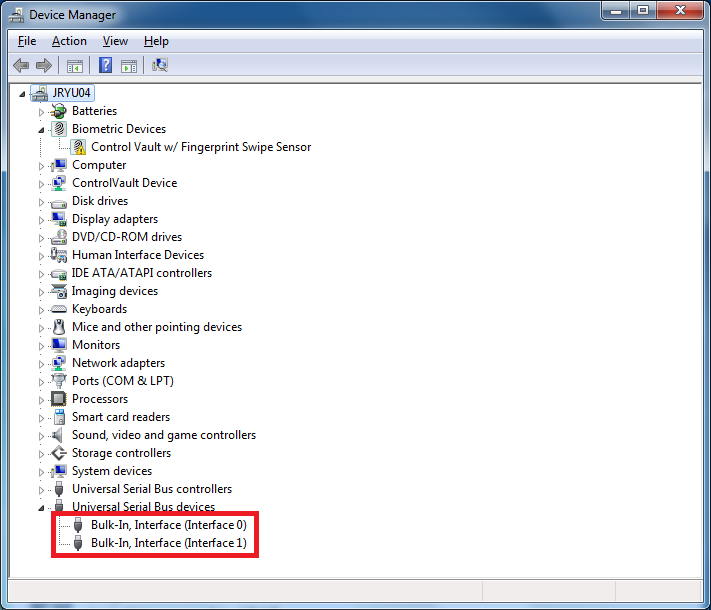Select Bulk-In, Interface (Interface 0)
Viewport: 711px width, 610px height.
tap(169, 525)
